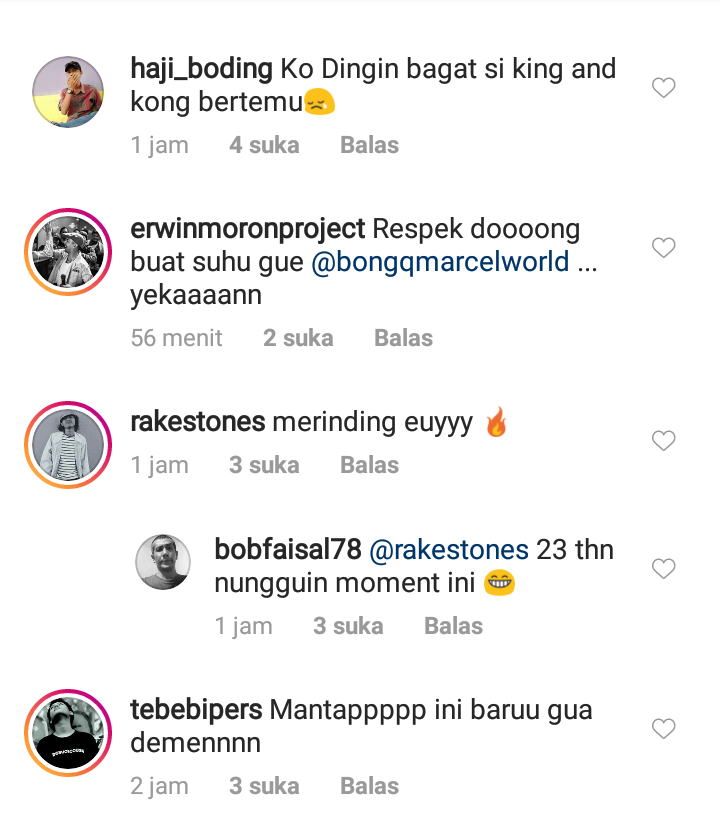This screenshot has height=823, width=720.
Task: Open the erwinmoronproject username
Action: (248, 229)
